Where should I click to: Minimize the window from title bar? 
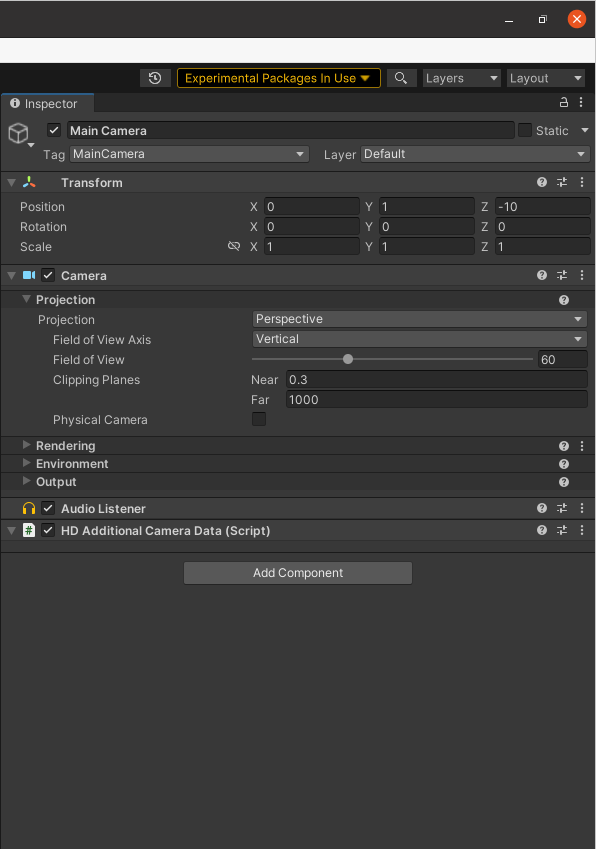[509, 21]
